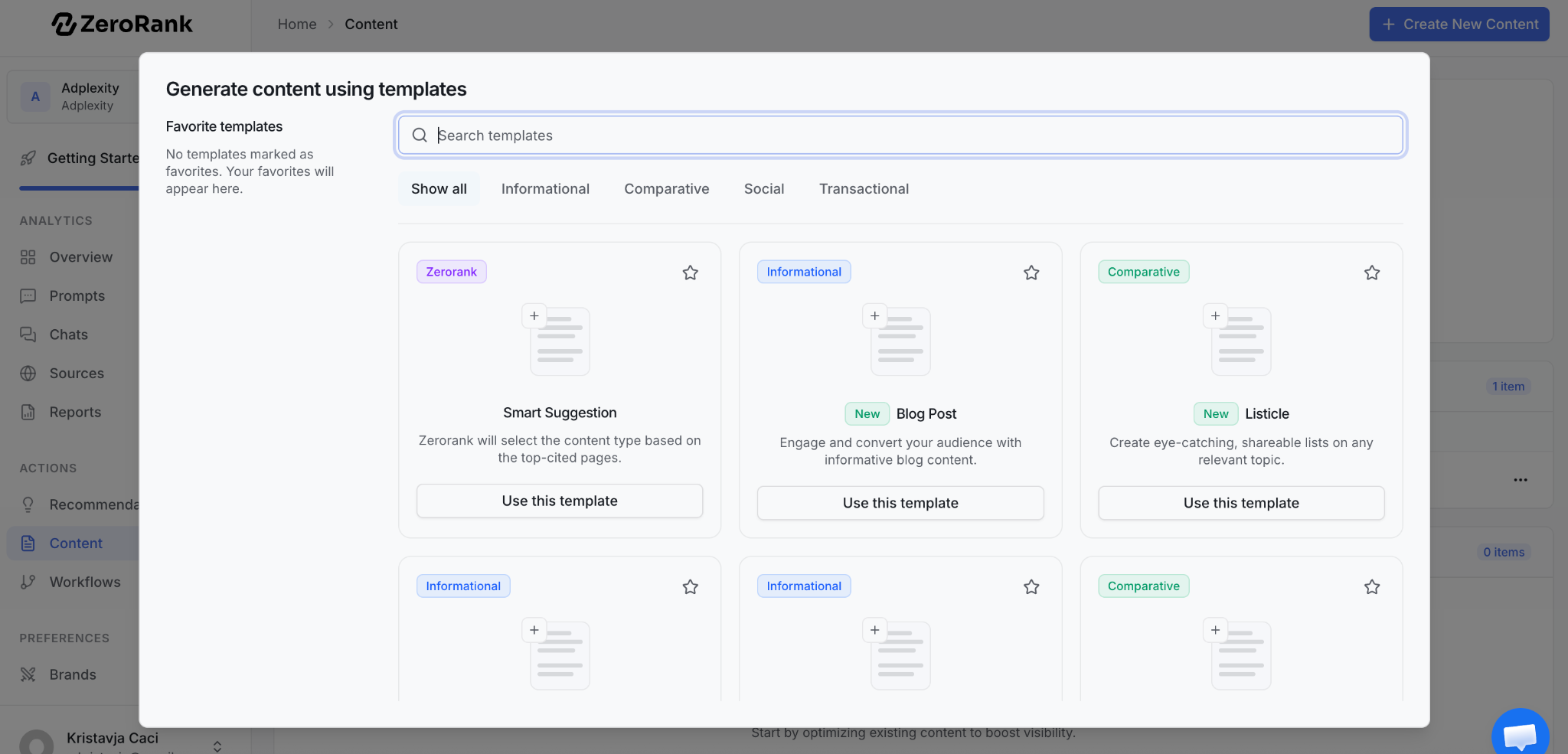Screen dimensions: 1568x754
Task: Favorite the Listicle template star
Action: (1372, 273)
